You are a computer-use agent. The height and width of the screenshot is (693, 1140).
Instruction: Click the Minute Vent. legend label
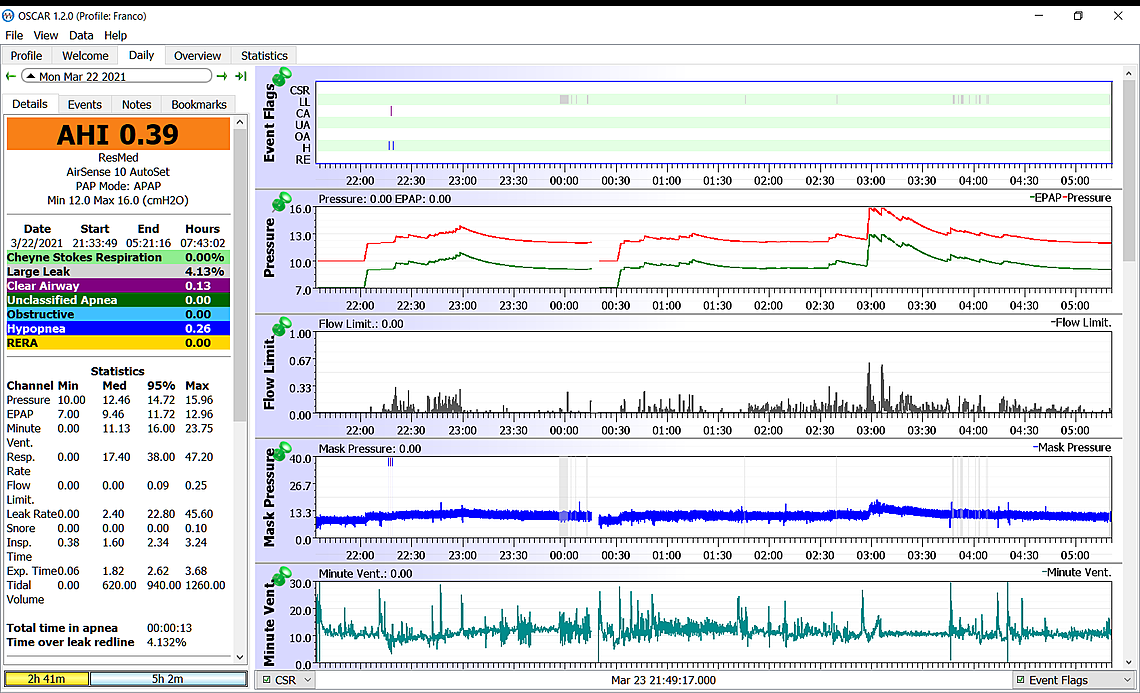coord(1077,573)
